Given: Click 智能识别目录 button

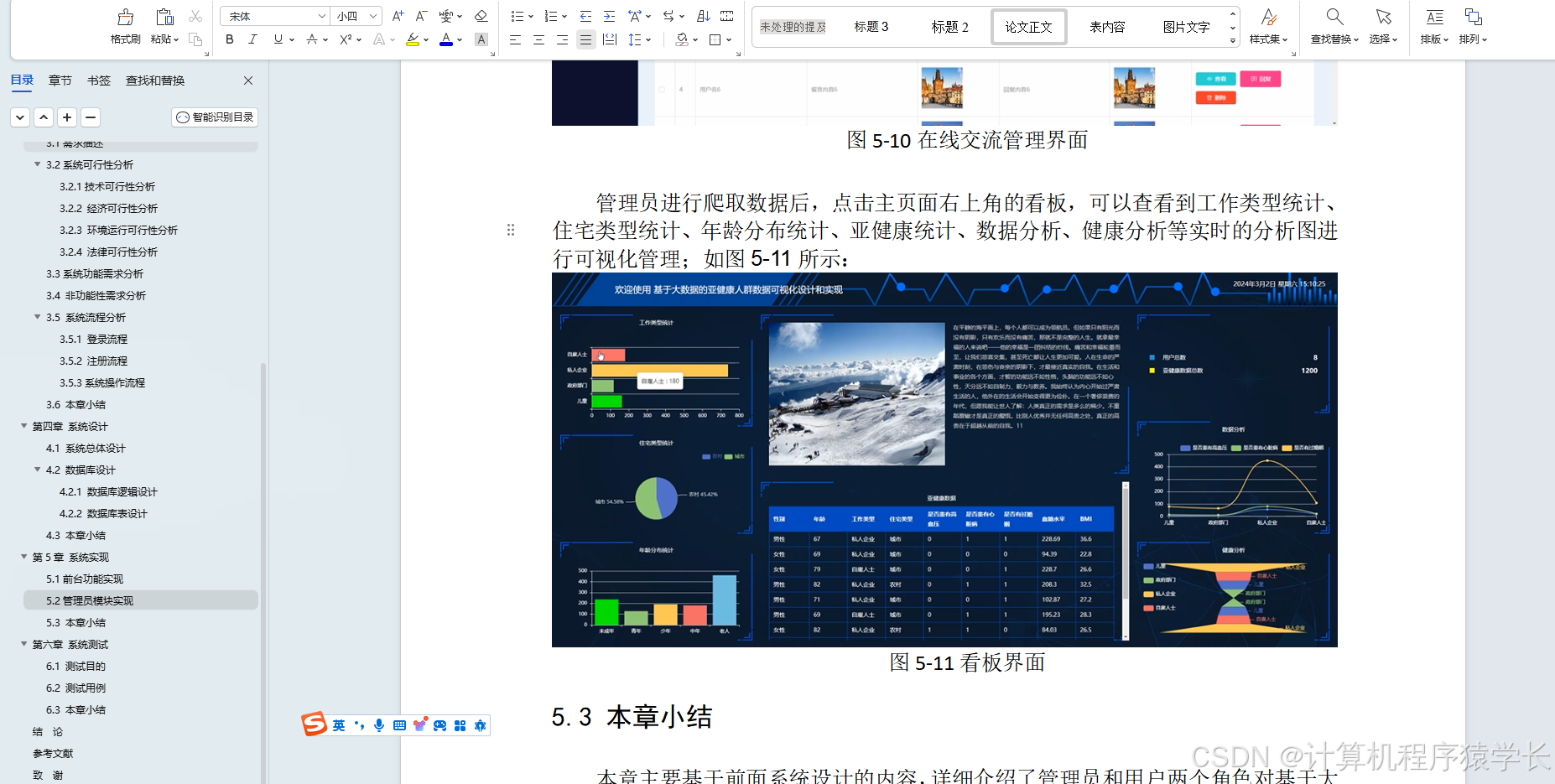Looking at the screenshot, I should click(215, 117).
